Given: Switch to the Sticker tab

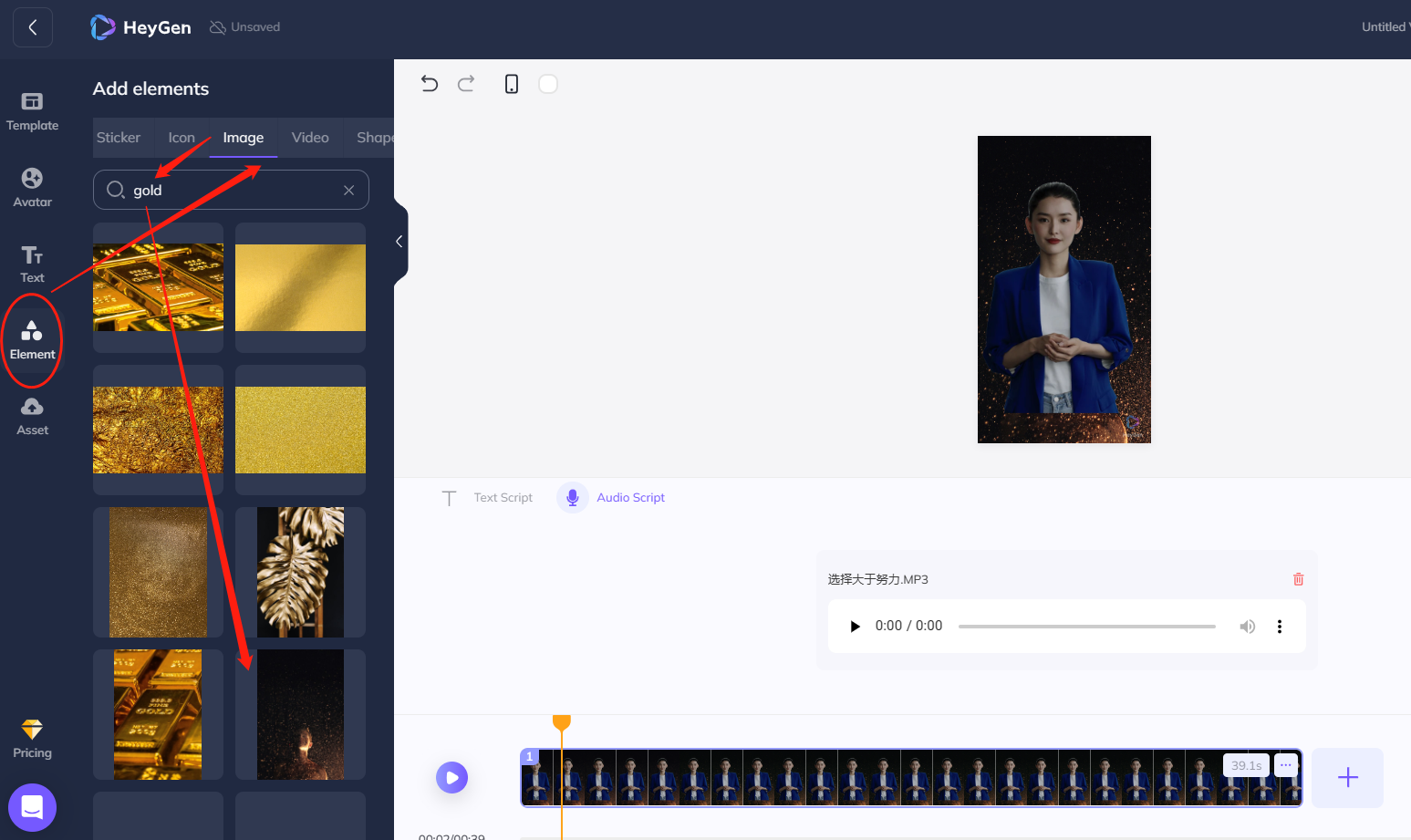Looking at the screenshot, I should pyautogui.click(x=119, y=138).
